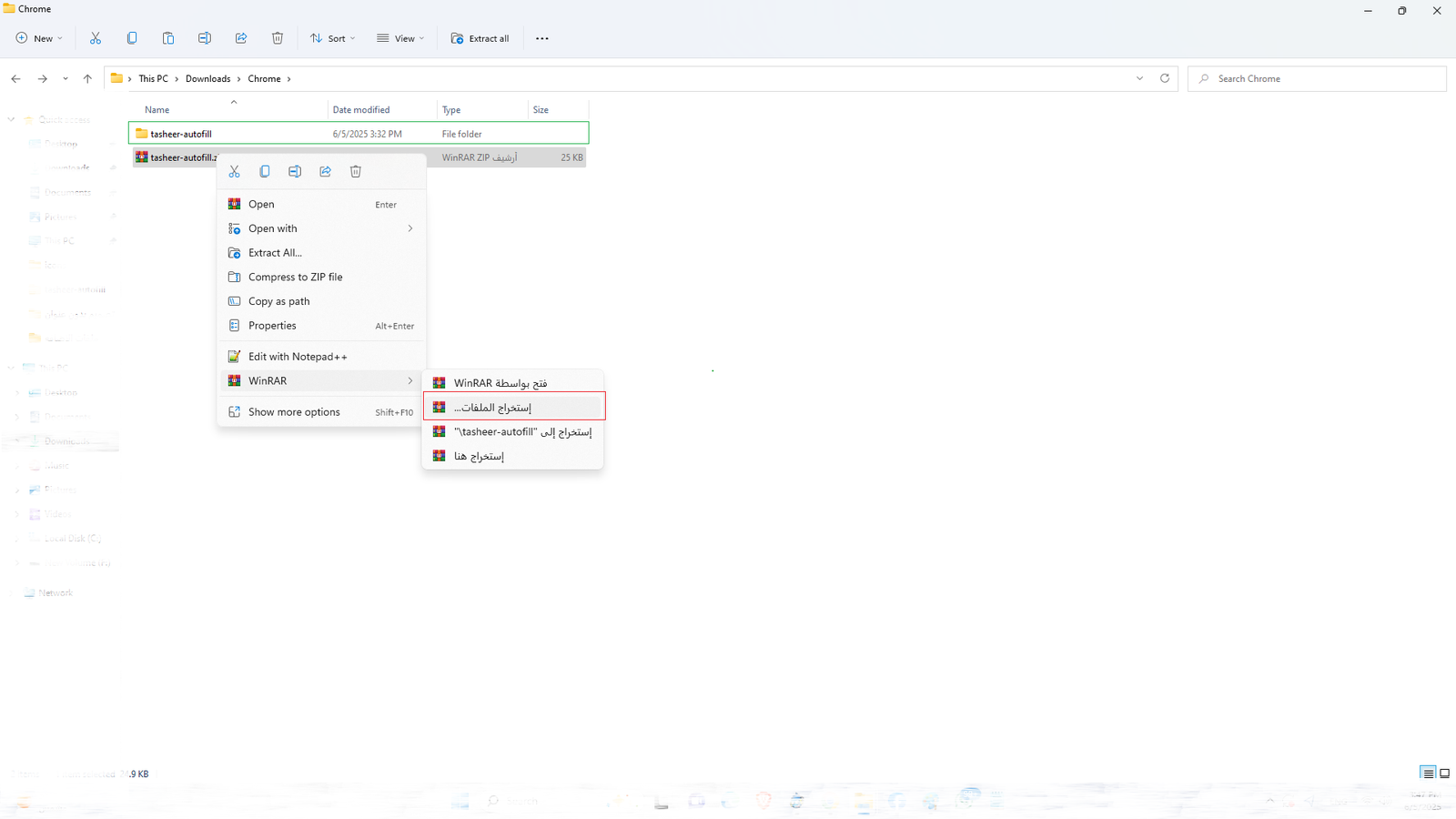Click the Paste icon in the top toolbar
The width and height of the screenshot is (1456, 819).
(x=168, y=38)
